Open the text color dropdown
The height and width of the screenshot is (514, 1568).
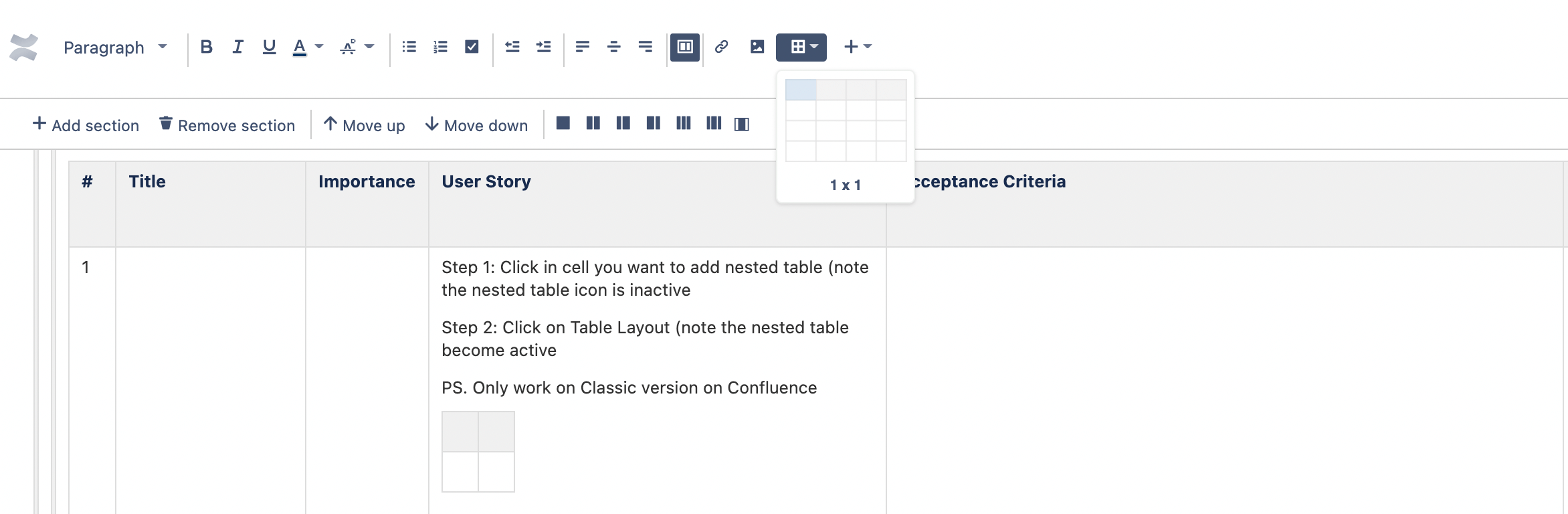coord(308,47)
